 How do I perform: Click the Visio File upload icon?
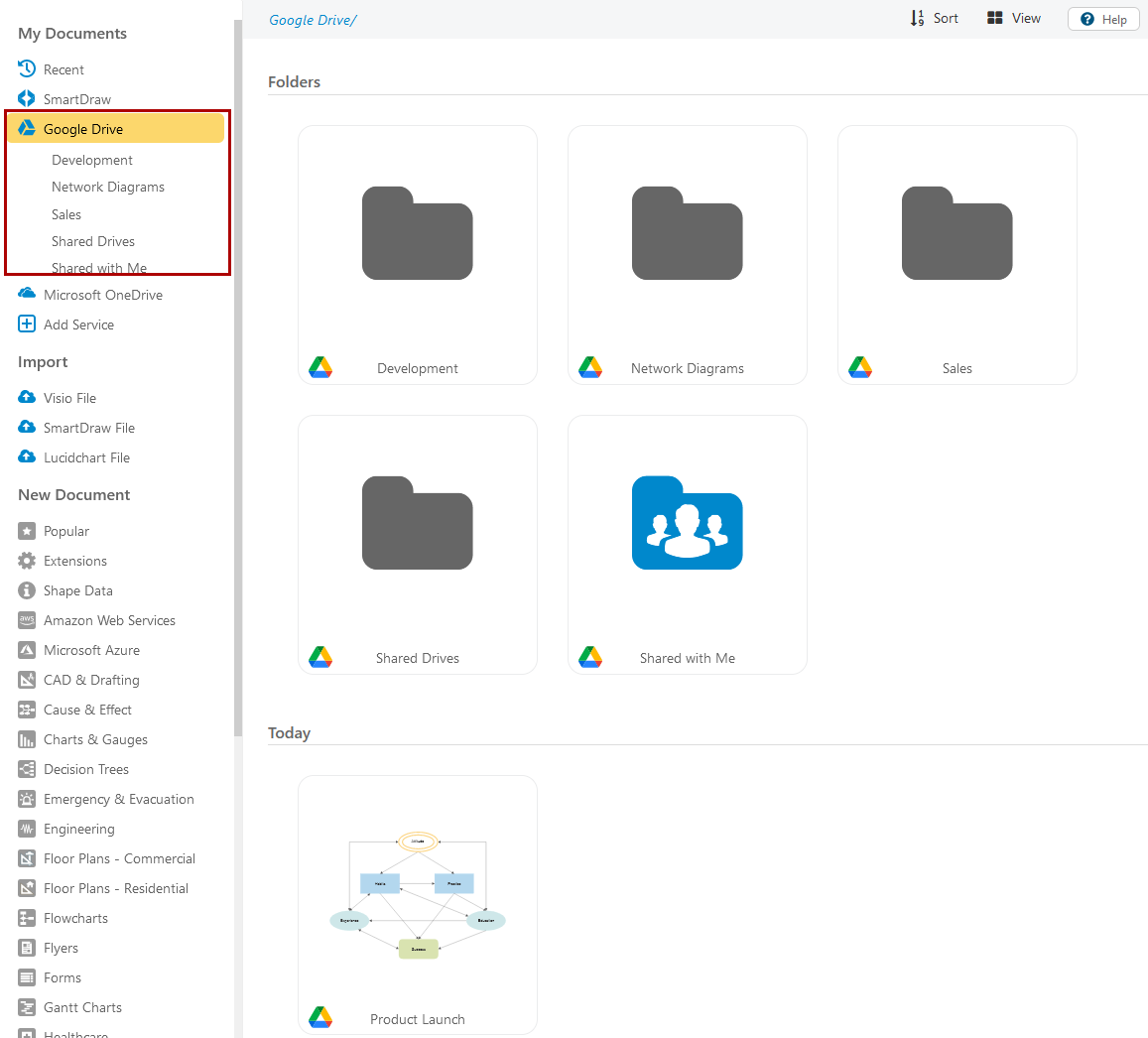pyautogui.click(x=27, y=398)
